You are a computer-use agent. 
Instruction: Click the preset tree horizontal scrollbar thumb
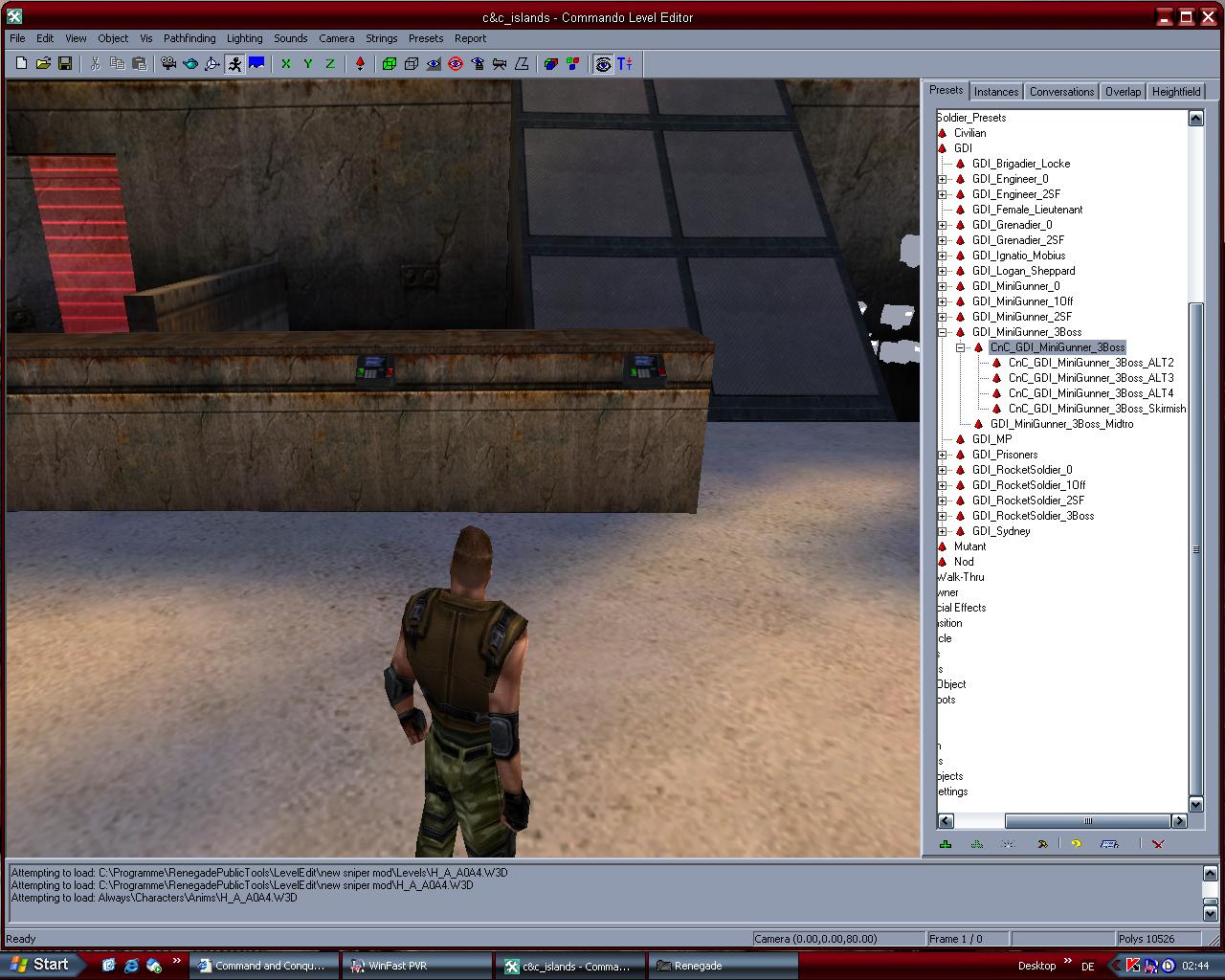[x=1087, y=821]
